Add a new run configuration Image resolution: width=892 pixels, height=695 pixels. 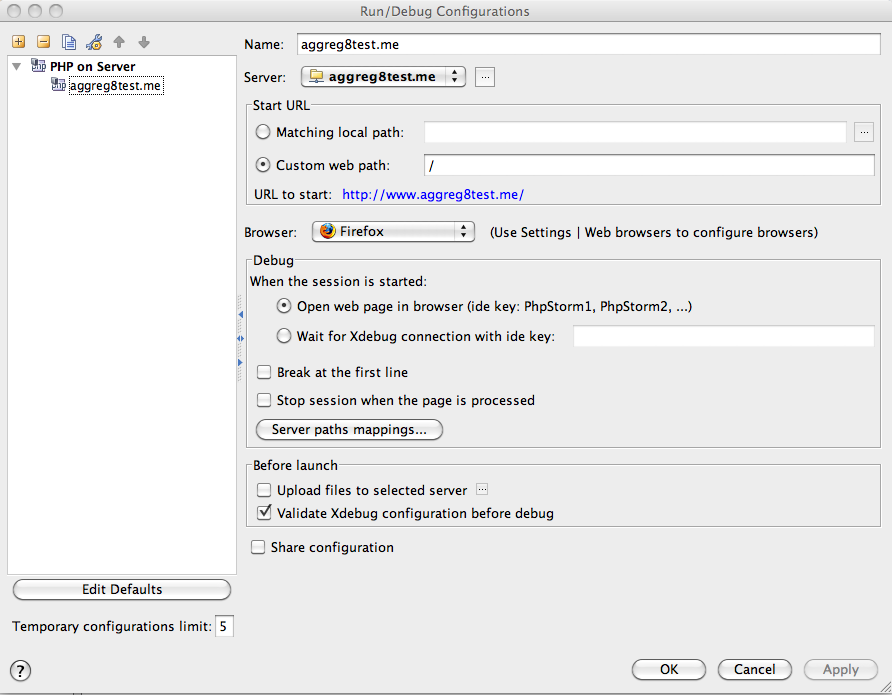(18, 42)
